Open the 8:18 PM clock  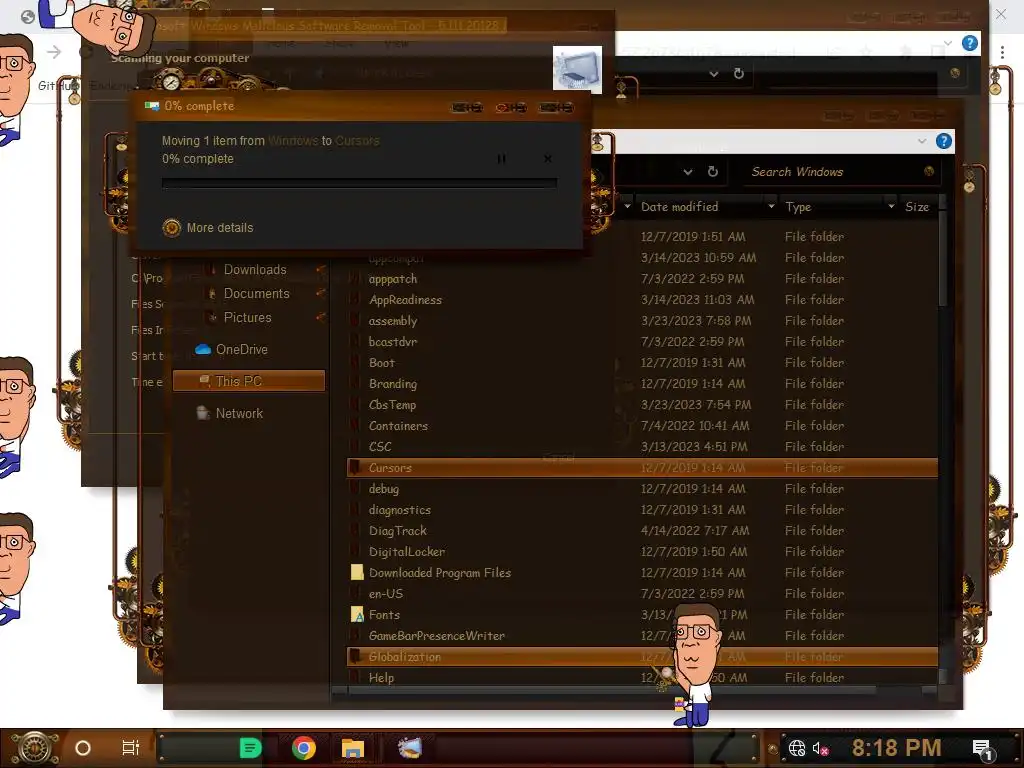point(896,748)
